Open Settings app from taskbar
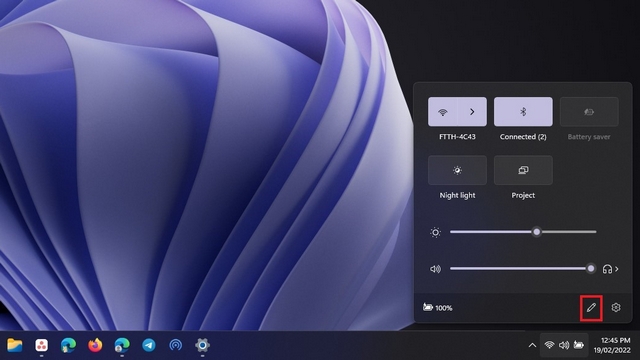Viewport: 640px width, 360px height. [x=202, y=345]
